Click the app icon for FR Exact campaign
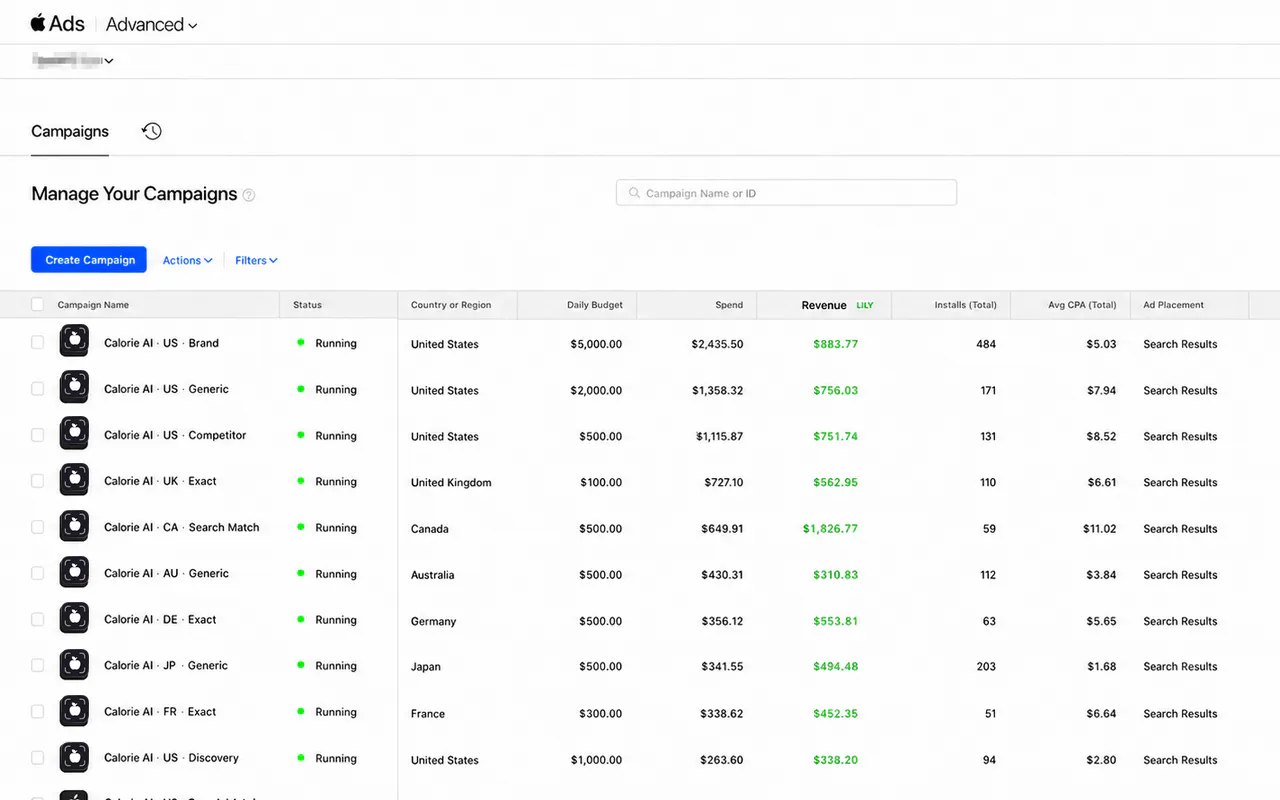The image size is (1280, 800). 74,711
